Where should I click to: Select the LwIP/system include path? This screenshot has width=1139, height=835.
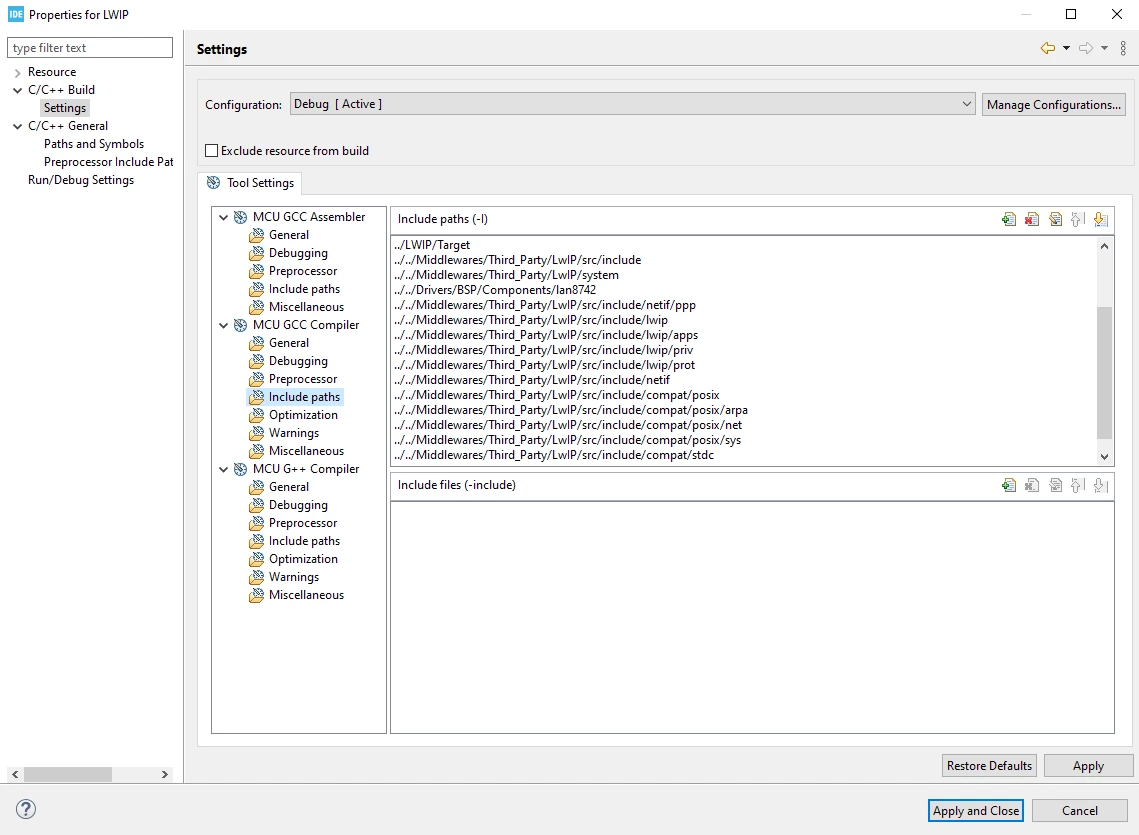pyautogui.click(x=506, y=275)
